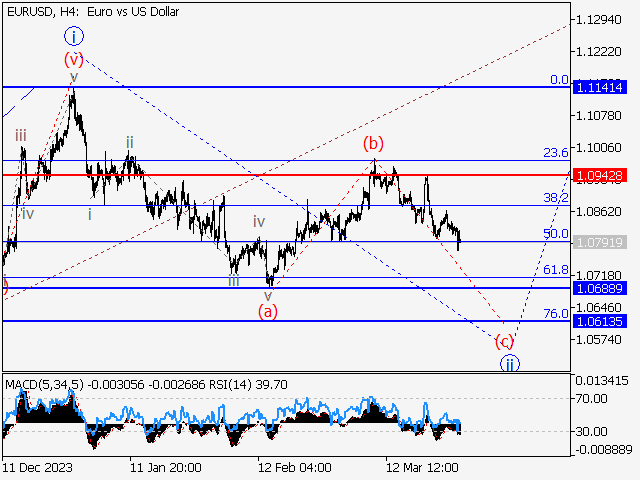Click the grey "iv" label beside grey "i"
640x480 pixels.
pyautogui.click(x=28, y=213)
